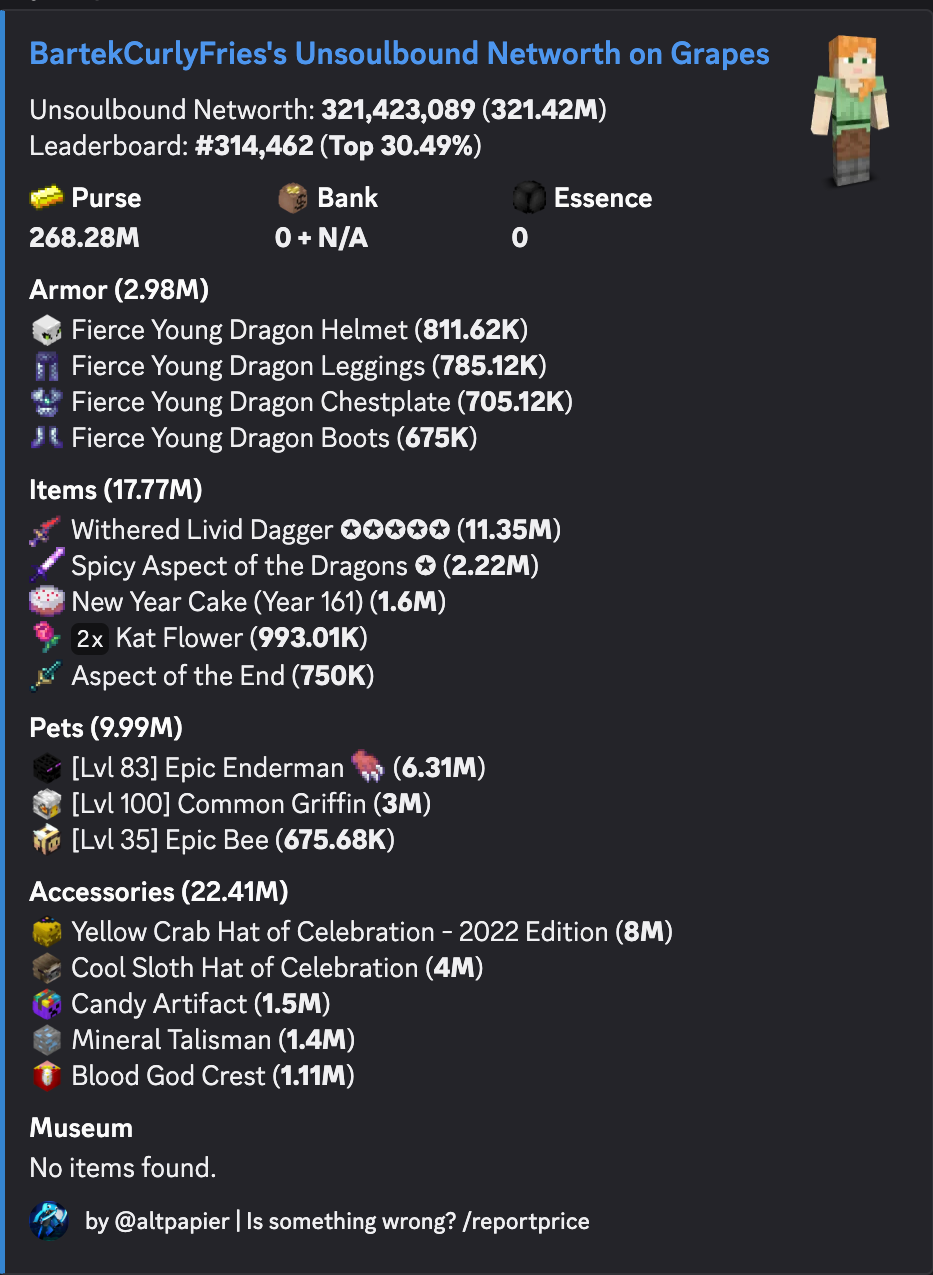This screenshot has width=933, height=1275.
Task: Click the Common Griffin pet icon
Action: pyautogui.click(x=47, y=804)
